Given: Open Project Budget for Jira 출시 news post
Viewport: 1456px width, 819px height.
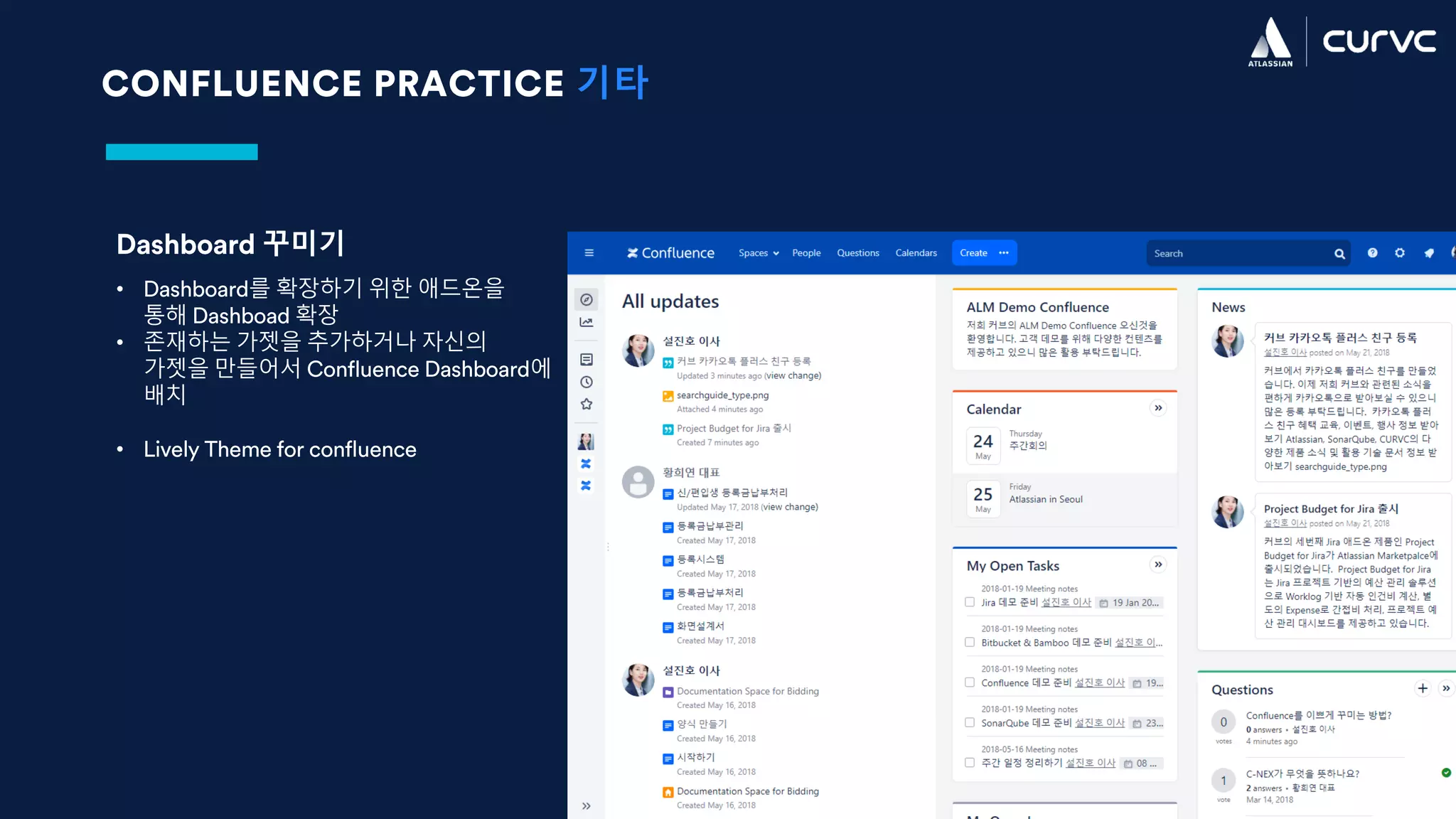Looking at the screenshot, I should [1331, 509].
